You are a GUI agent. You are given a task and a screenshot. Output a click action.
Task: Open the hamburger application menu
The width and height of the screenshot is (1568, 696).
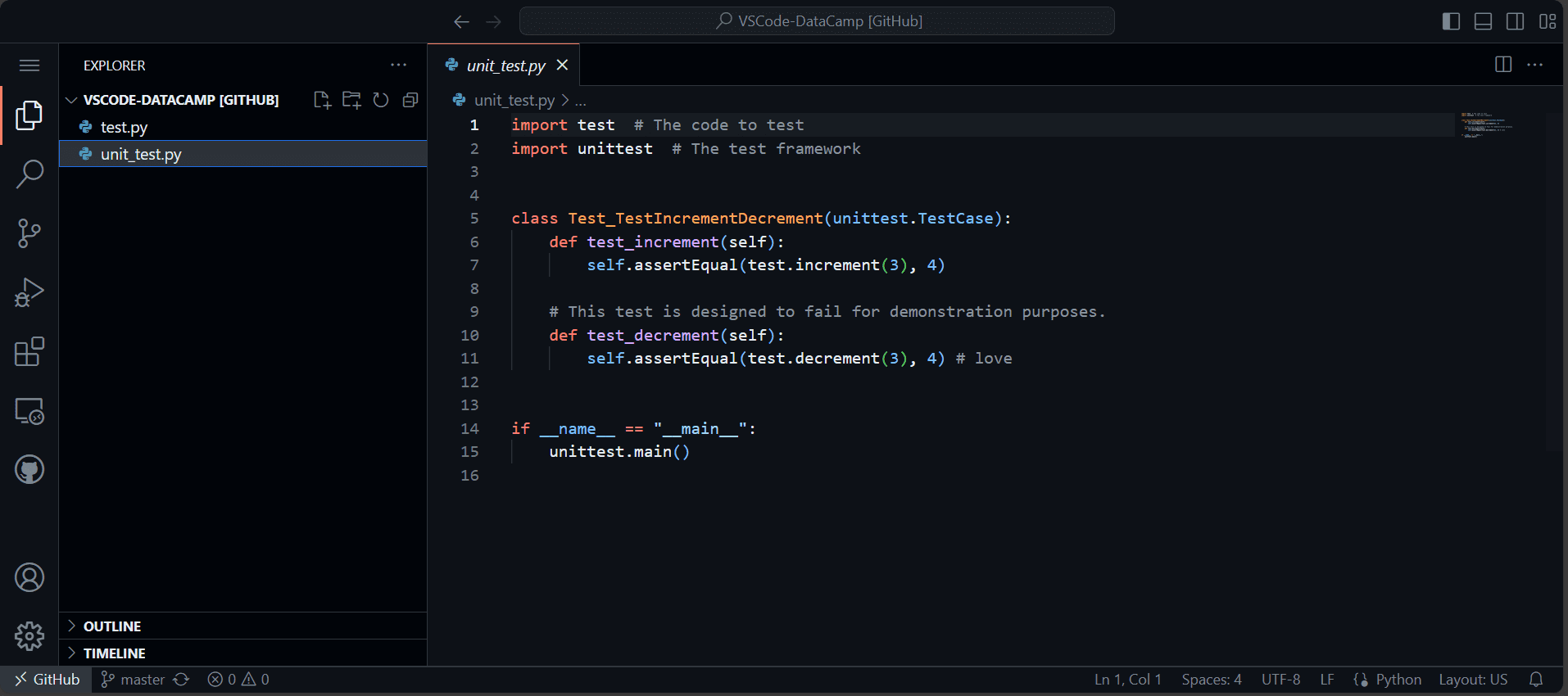[x=29, y=66]
